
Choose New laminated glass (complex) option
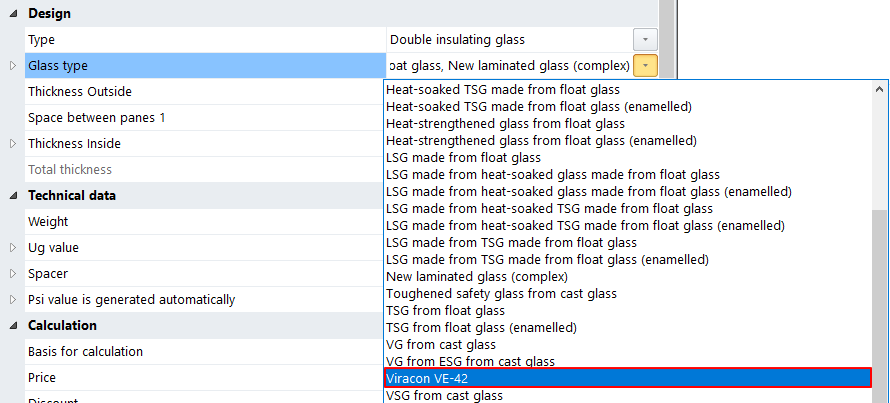click(478, 276)
